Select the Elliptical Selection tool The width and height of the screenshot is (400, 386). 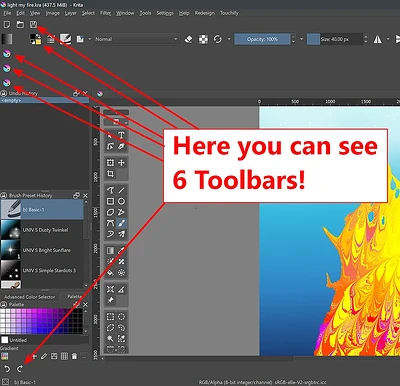pos(121,317)
